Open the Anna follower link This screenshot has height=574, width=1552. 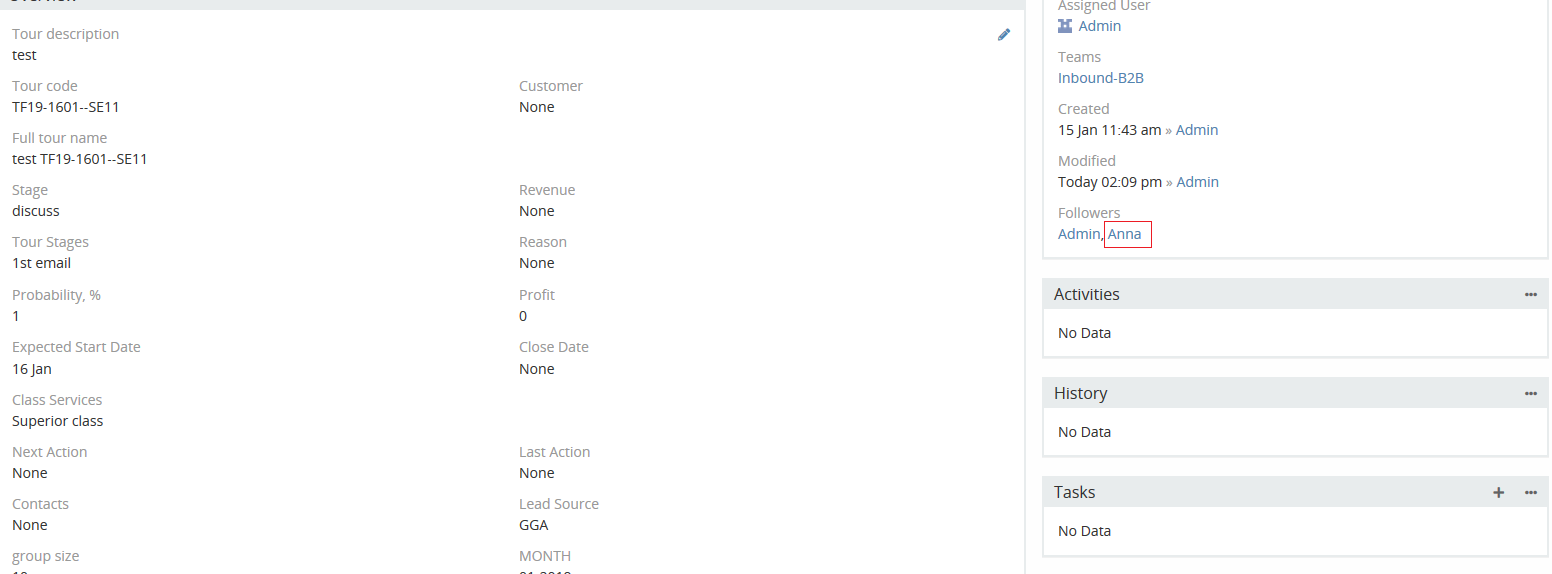coord(1125,234)
